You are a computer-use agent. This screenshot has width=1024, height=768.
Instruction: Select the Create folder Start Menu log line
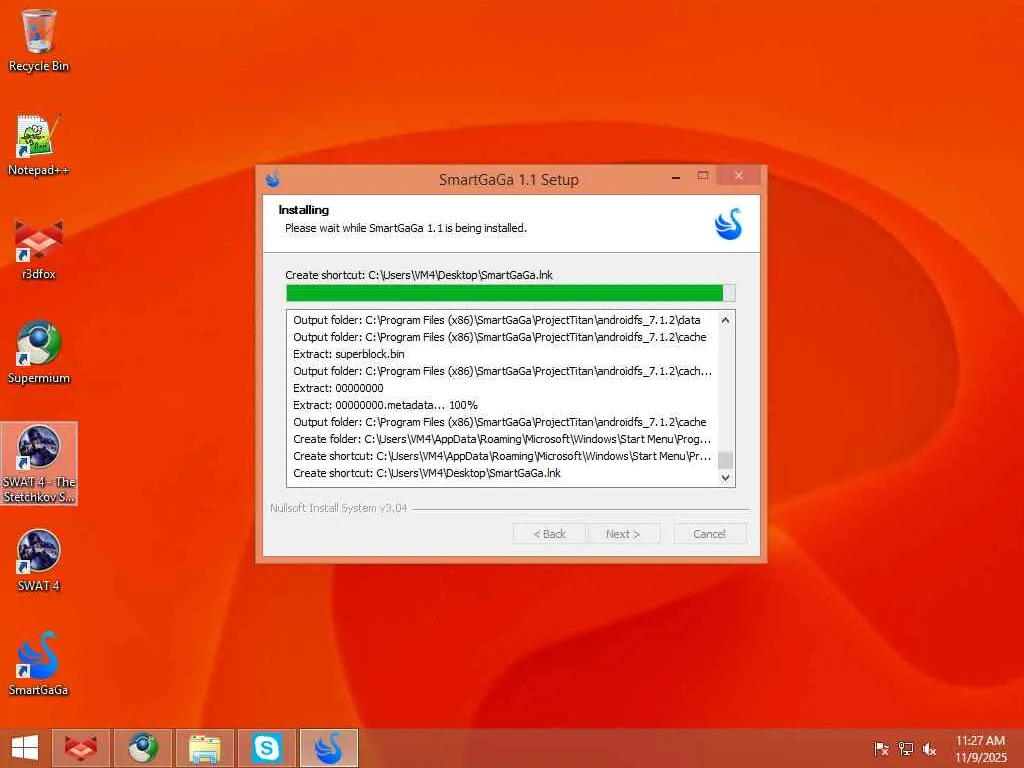coord(502,439)
